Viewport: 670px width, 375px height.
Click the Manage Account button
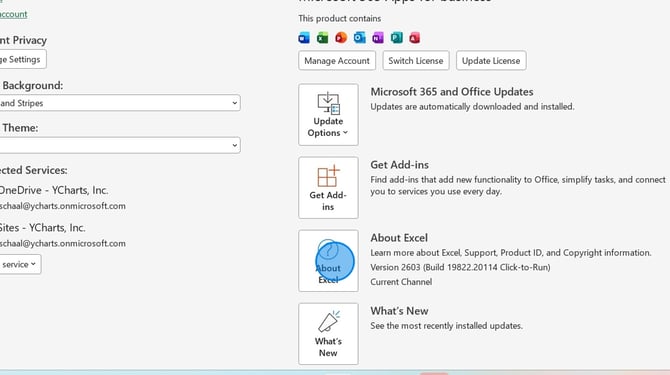tap(337, 61)
